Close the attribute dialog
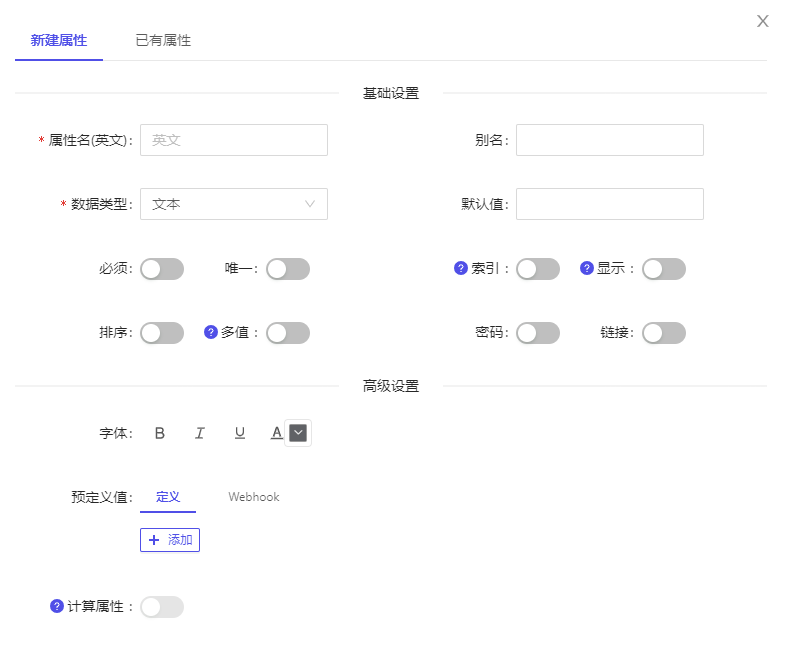Image resolution: width=785 pixels, height=652 pixels. pos(763,21)
